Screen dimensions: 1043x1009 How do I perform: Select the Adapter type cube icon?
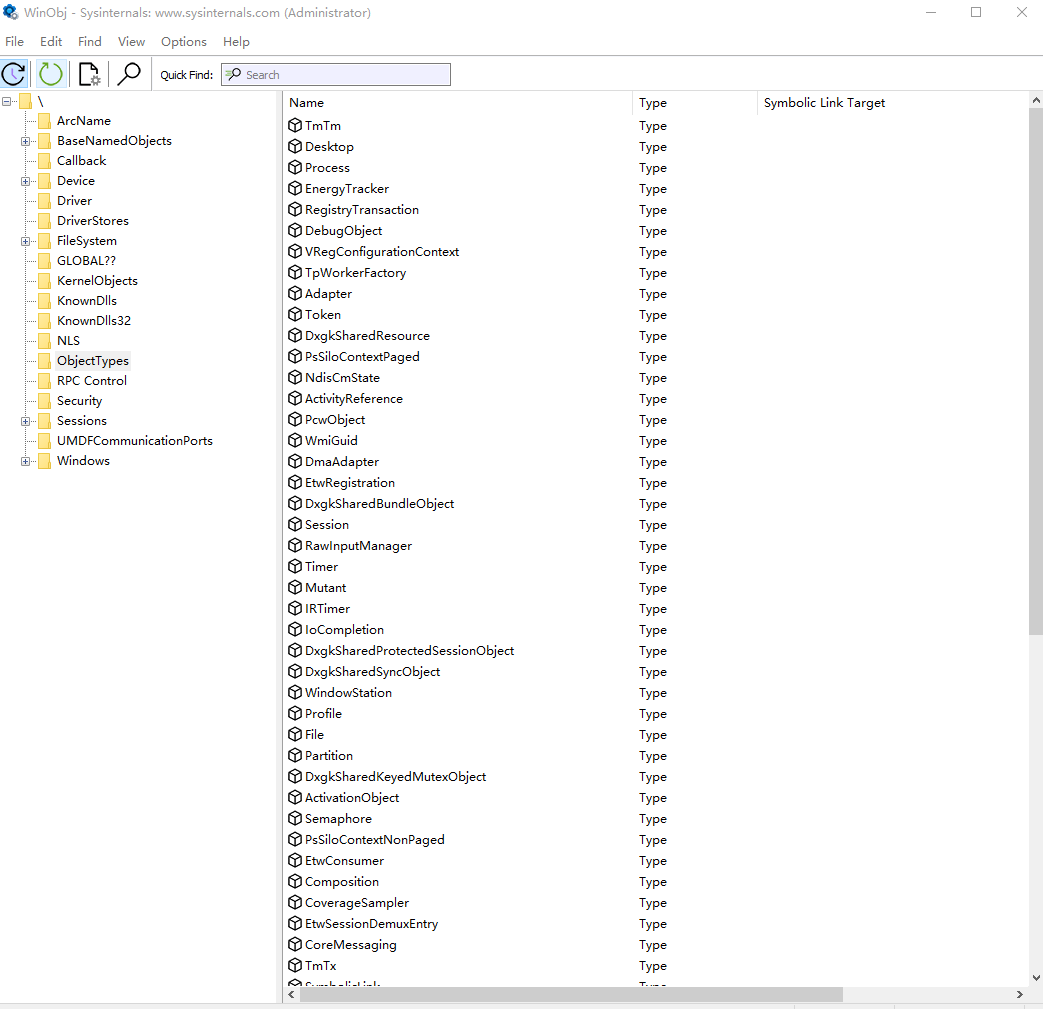click(295, 293)
